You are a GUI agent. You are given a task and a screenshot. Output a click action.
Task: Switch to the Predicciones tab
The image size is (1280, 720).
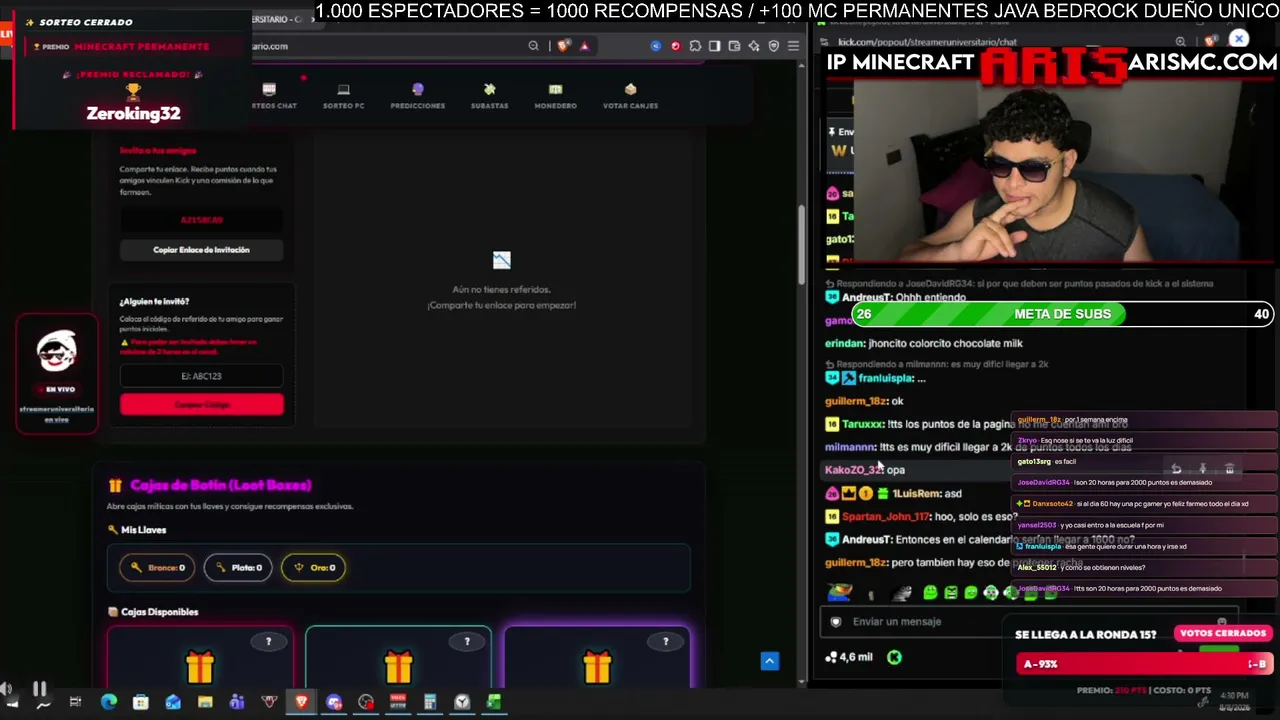click(x=418, y=96)
